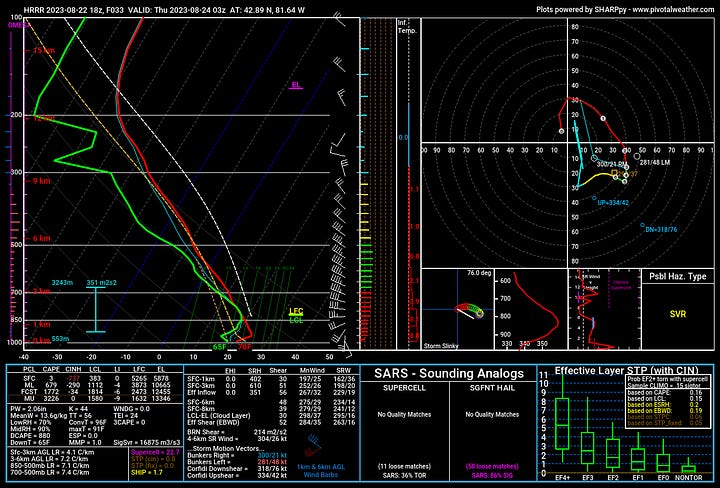Click the Corfidi Downshear 318/76 kt value

point(272,469)
